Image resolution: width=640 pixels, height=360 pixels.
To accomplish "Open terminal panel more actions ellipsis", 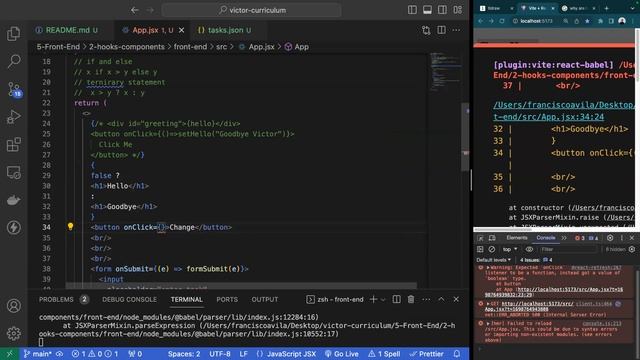I will pos(426,299).
